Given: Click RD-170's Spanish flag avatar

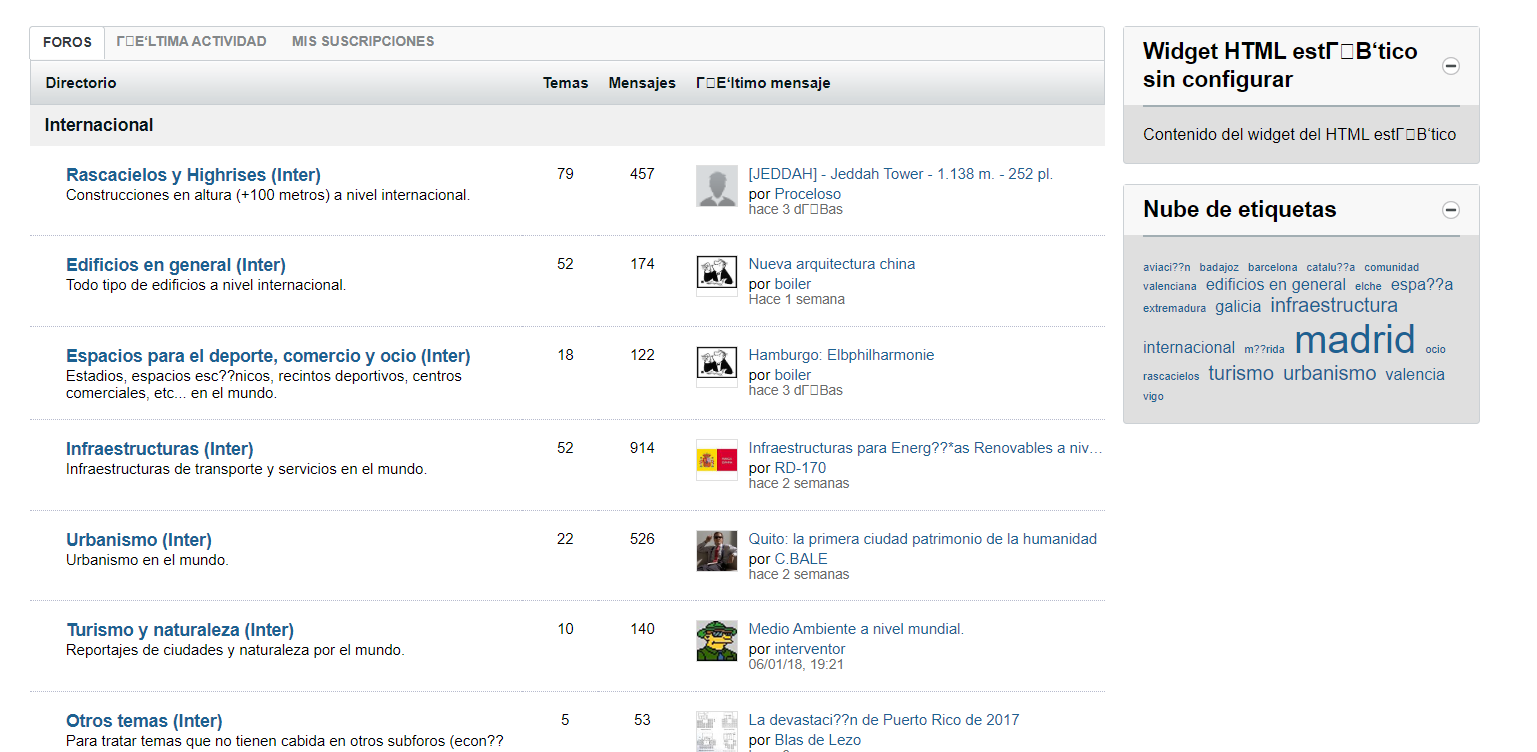Looking at the screenshot, I should click(716, 460).
